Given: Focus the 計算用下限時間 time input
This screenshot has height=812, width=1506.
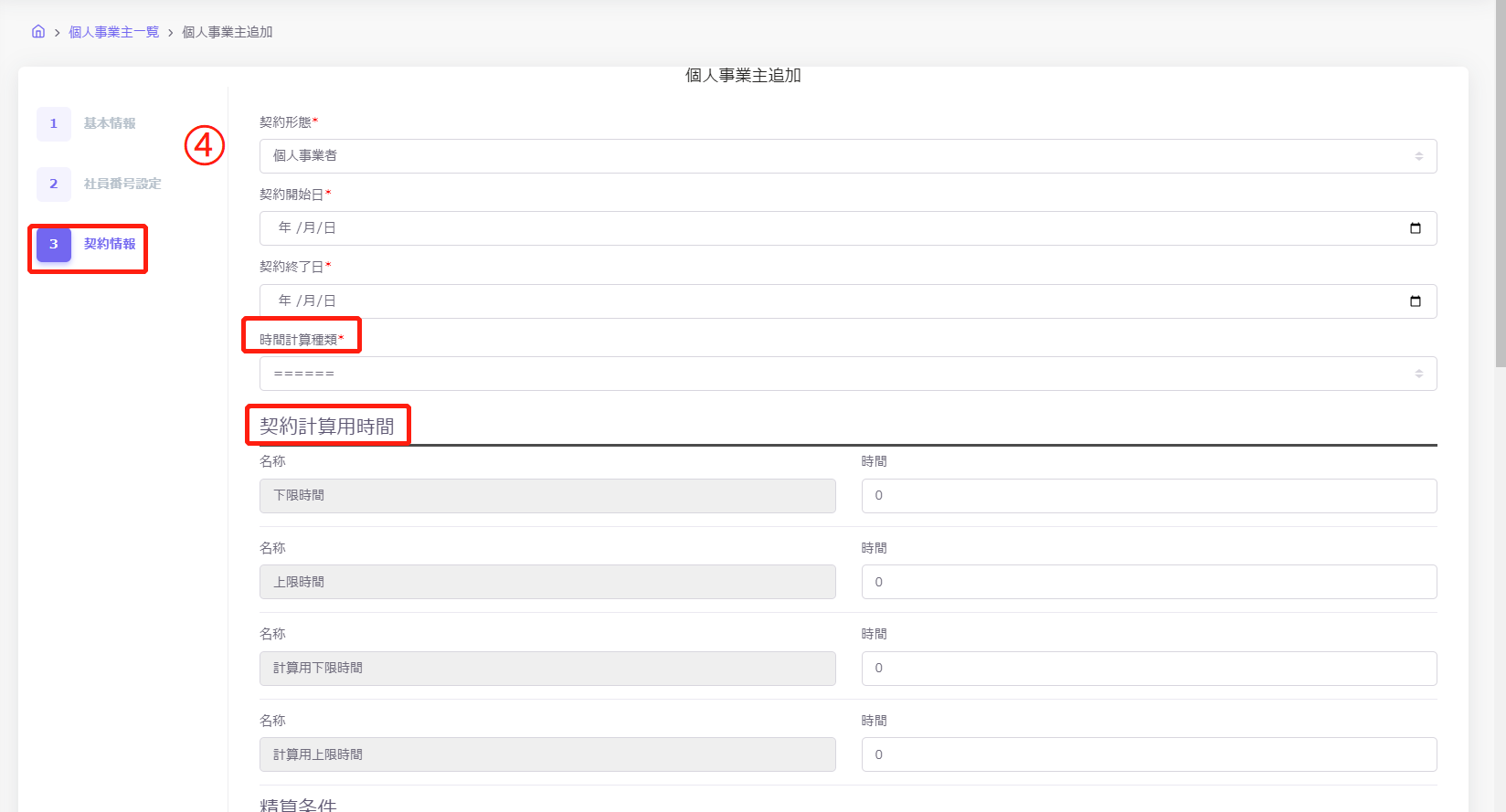Looking at the screenshot, I should tap(1149, 669).
